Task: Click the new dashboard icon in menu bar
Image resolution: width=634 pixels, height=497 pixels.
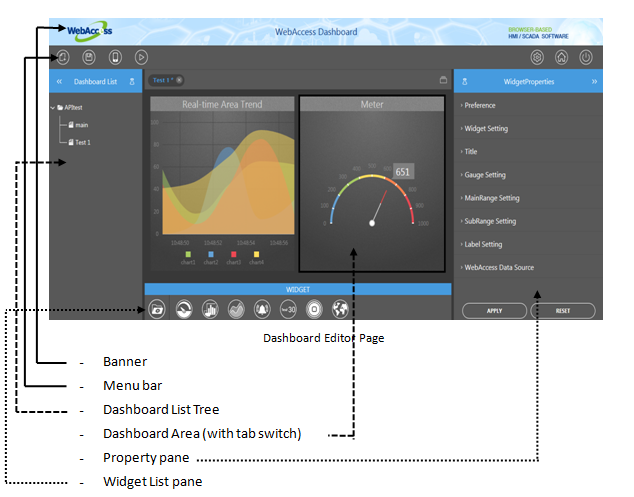Action: pyautogui.click(x=63, y=57)
